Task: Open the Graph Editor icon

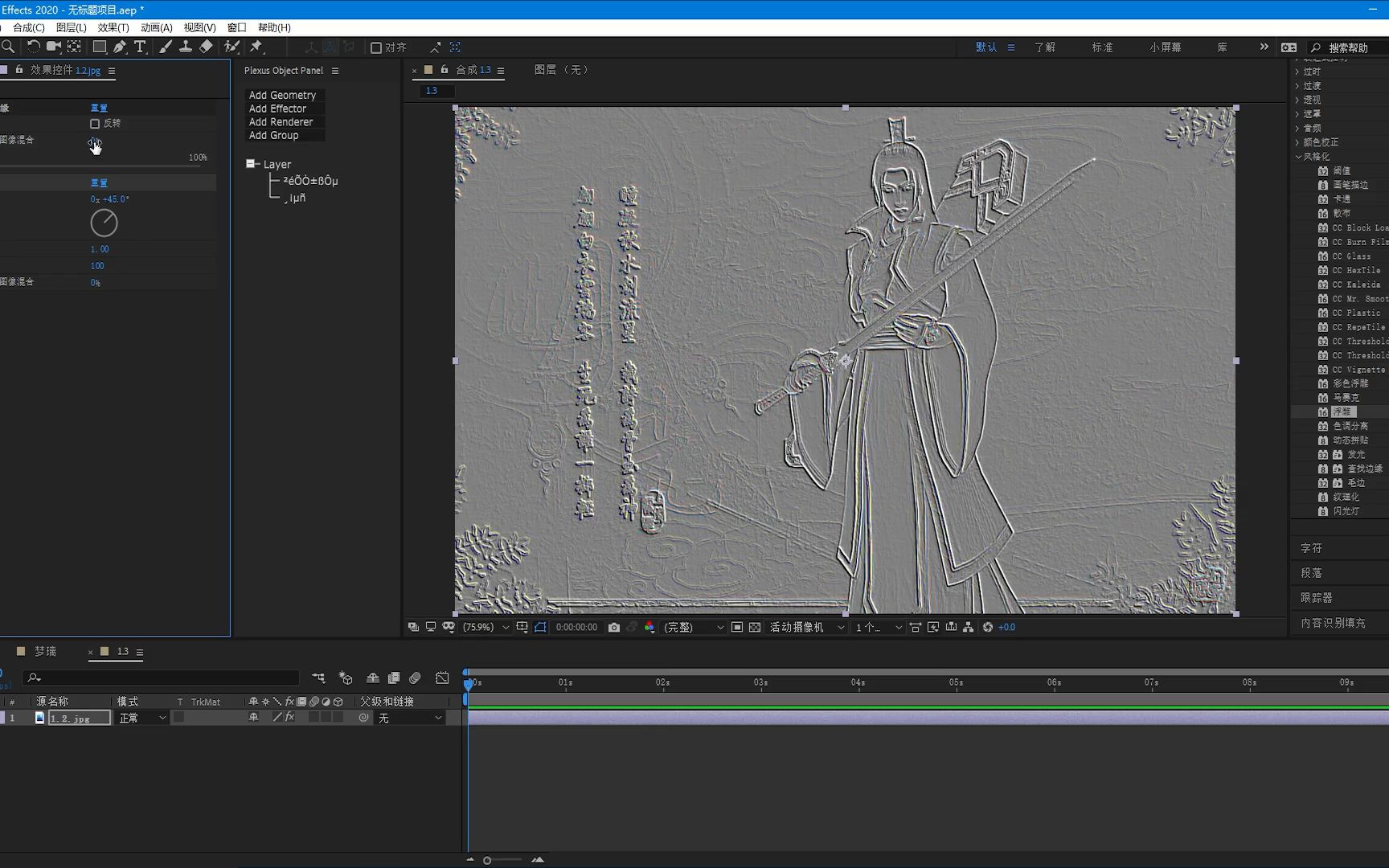Action: [x=442, y=678]
